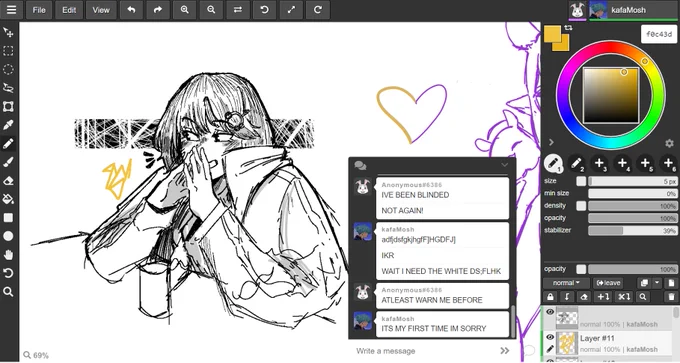Click the hue ring color wheel
This screenshot has width=680, height=363.
tap(611, 95)
